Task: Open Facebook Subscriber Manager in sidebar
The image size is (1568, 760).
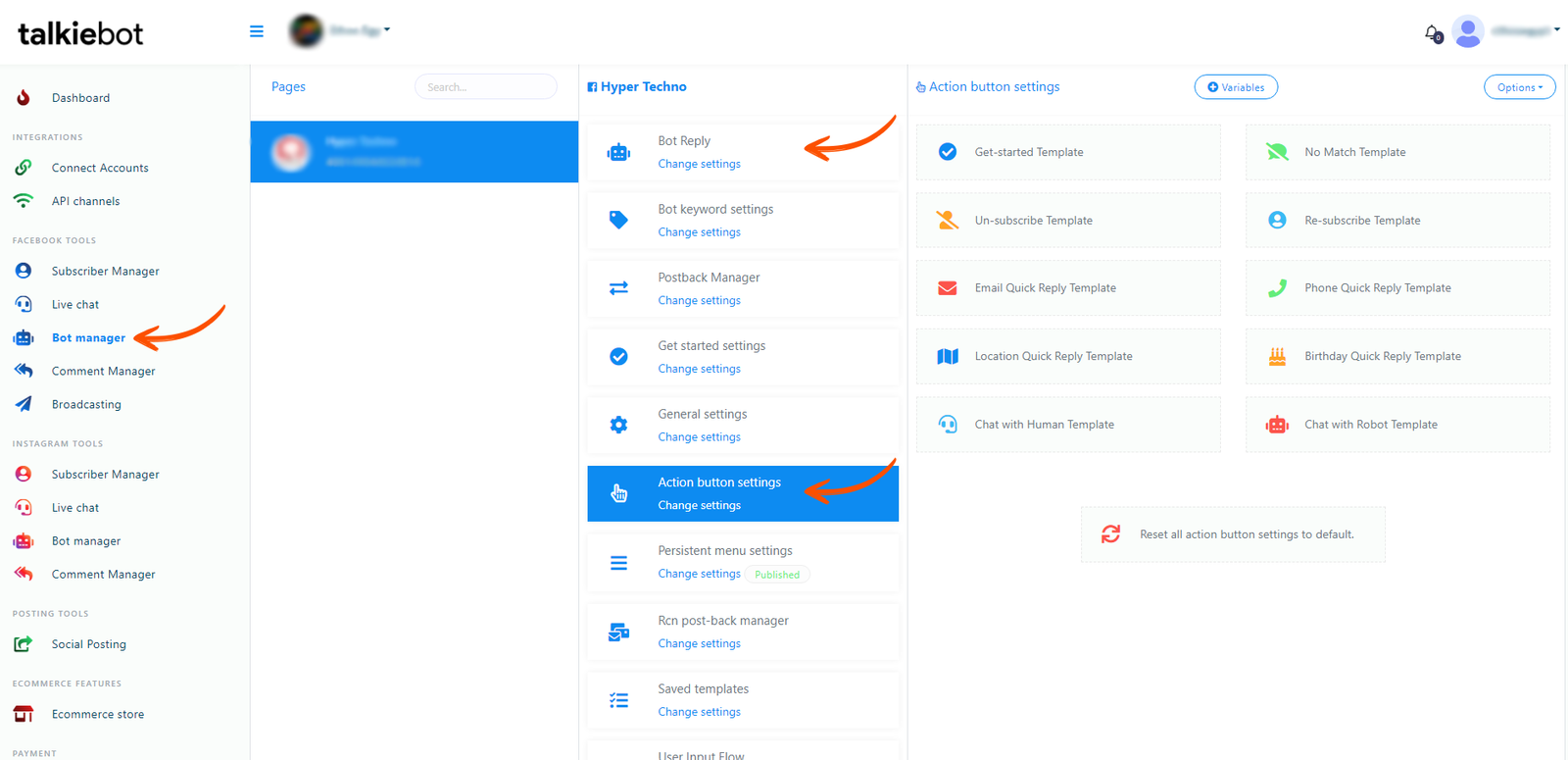Action: tap(105, 271)
